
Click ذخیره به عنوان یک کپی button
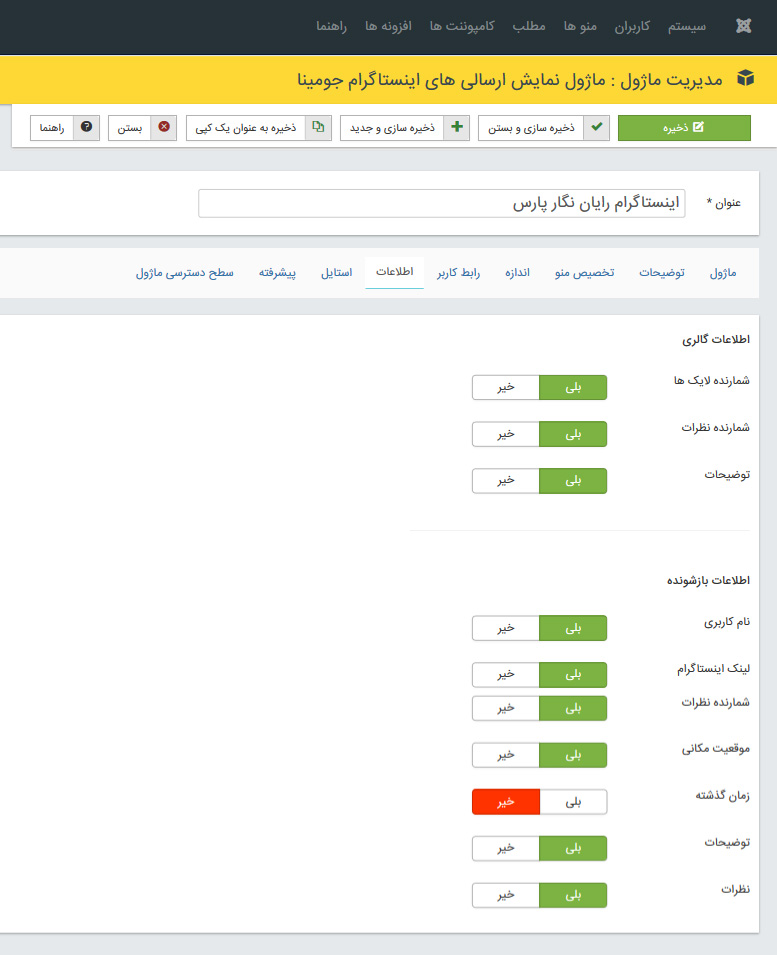[x=259, y=128]
